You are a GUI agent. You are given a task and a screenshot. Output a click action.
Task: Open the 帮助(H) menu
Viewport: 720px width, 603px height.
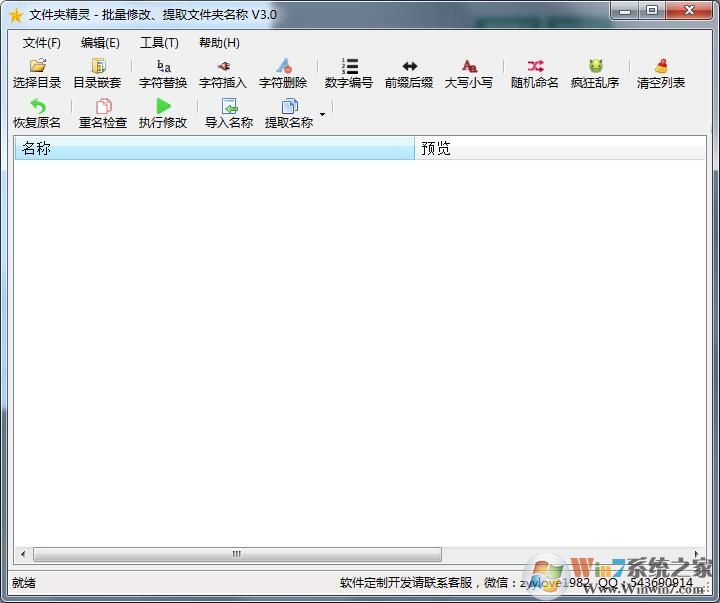(x=219, y=43)
